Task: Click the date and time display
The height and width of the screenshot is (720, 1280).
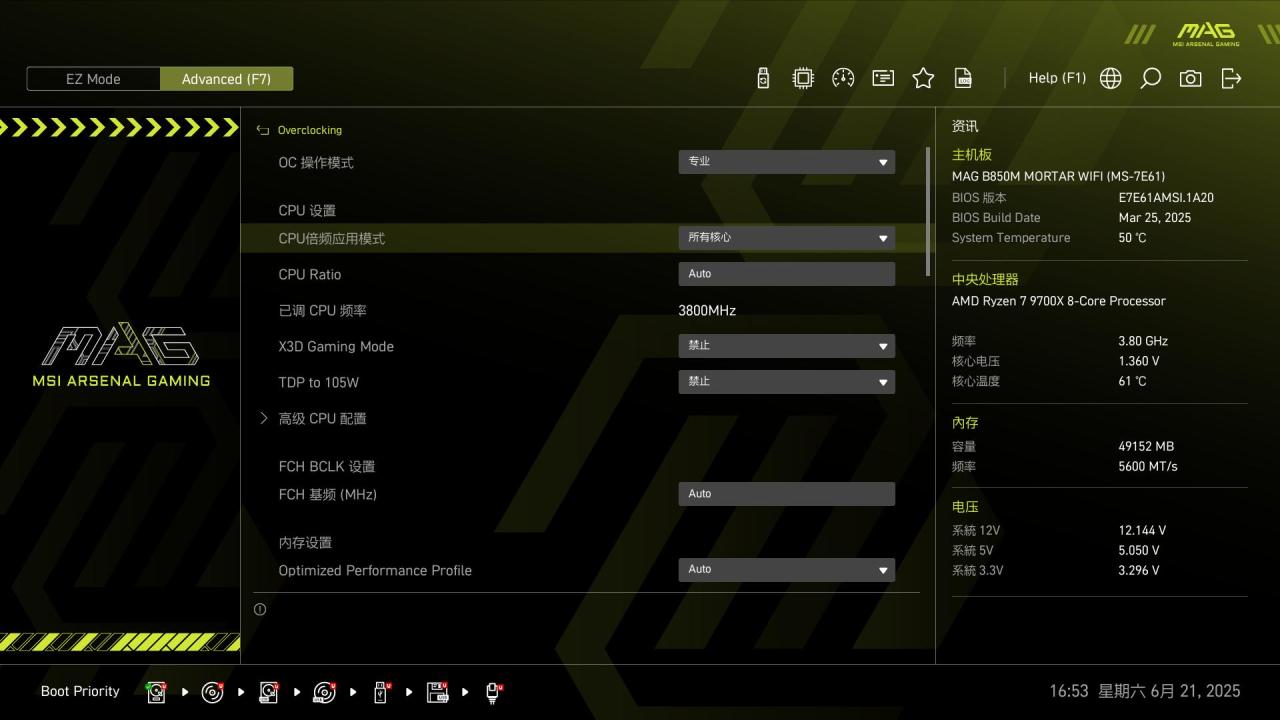Action: [1144, 691]
